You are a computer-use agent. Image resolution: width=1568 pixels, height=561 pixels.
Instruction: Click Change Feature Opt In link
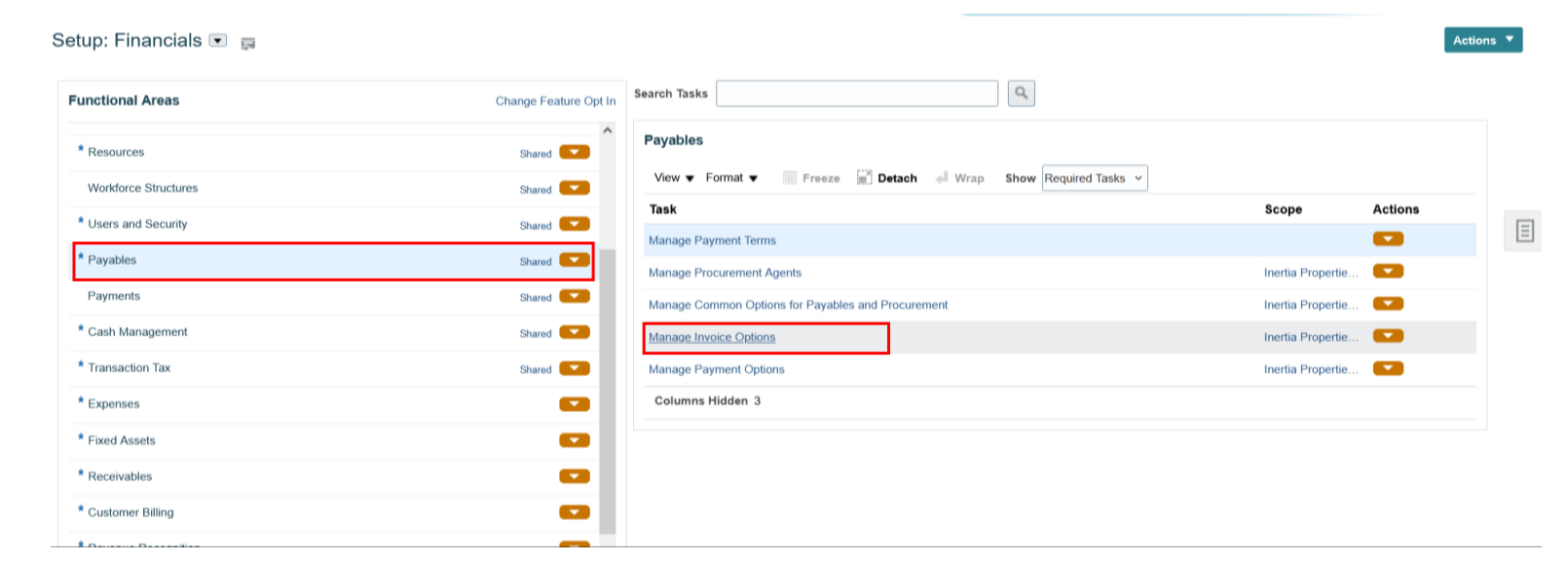[555, 101]
